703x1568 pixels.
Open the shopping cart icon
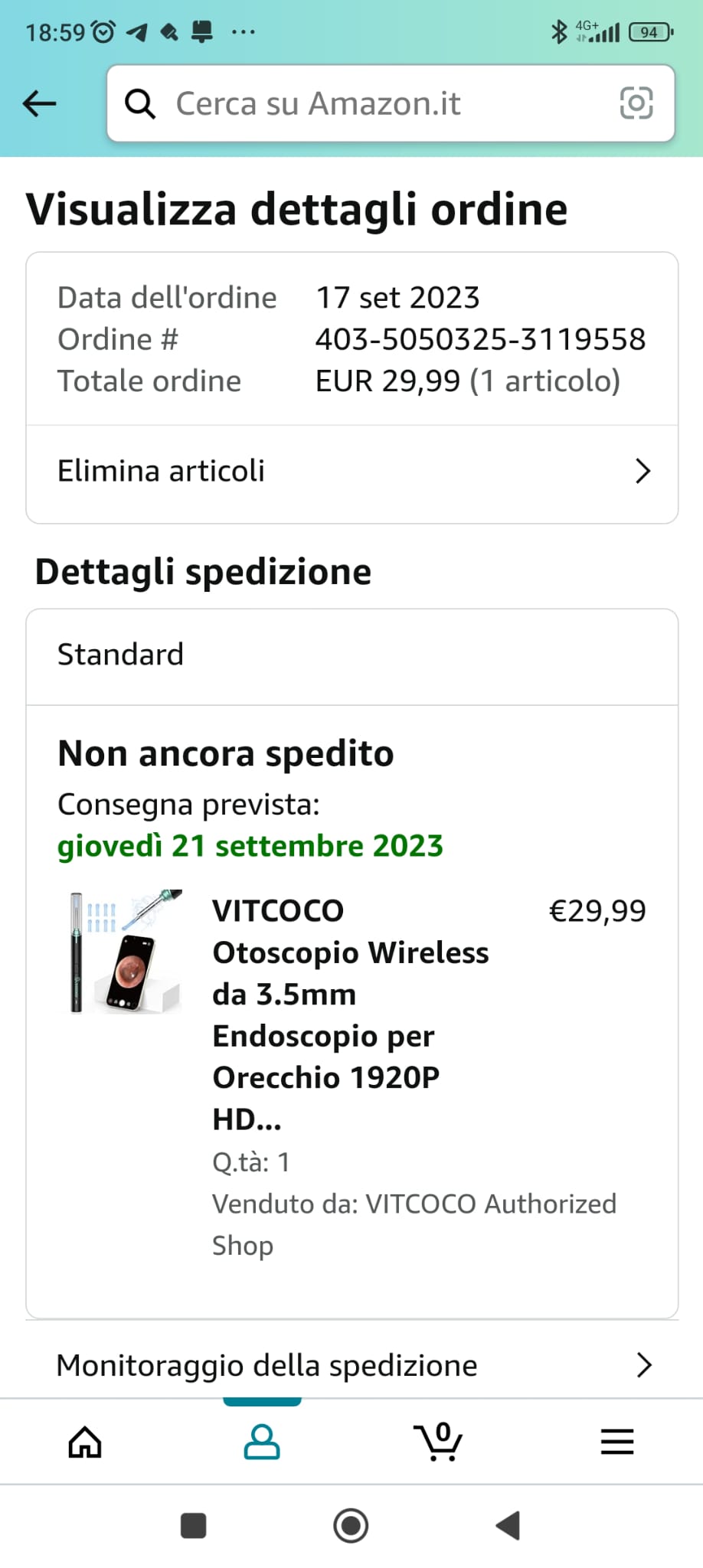pos(438,1442)
